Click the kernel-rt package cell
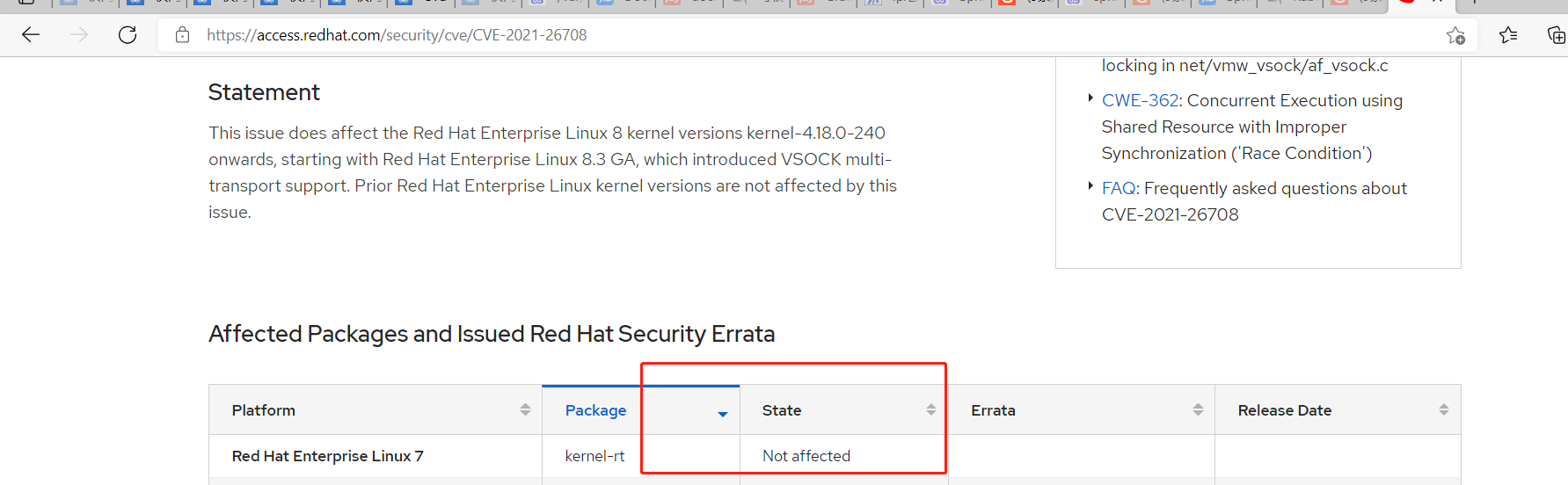This screenshot has width=1568, height=485. tap(594, 456)
